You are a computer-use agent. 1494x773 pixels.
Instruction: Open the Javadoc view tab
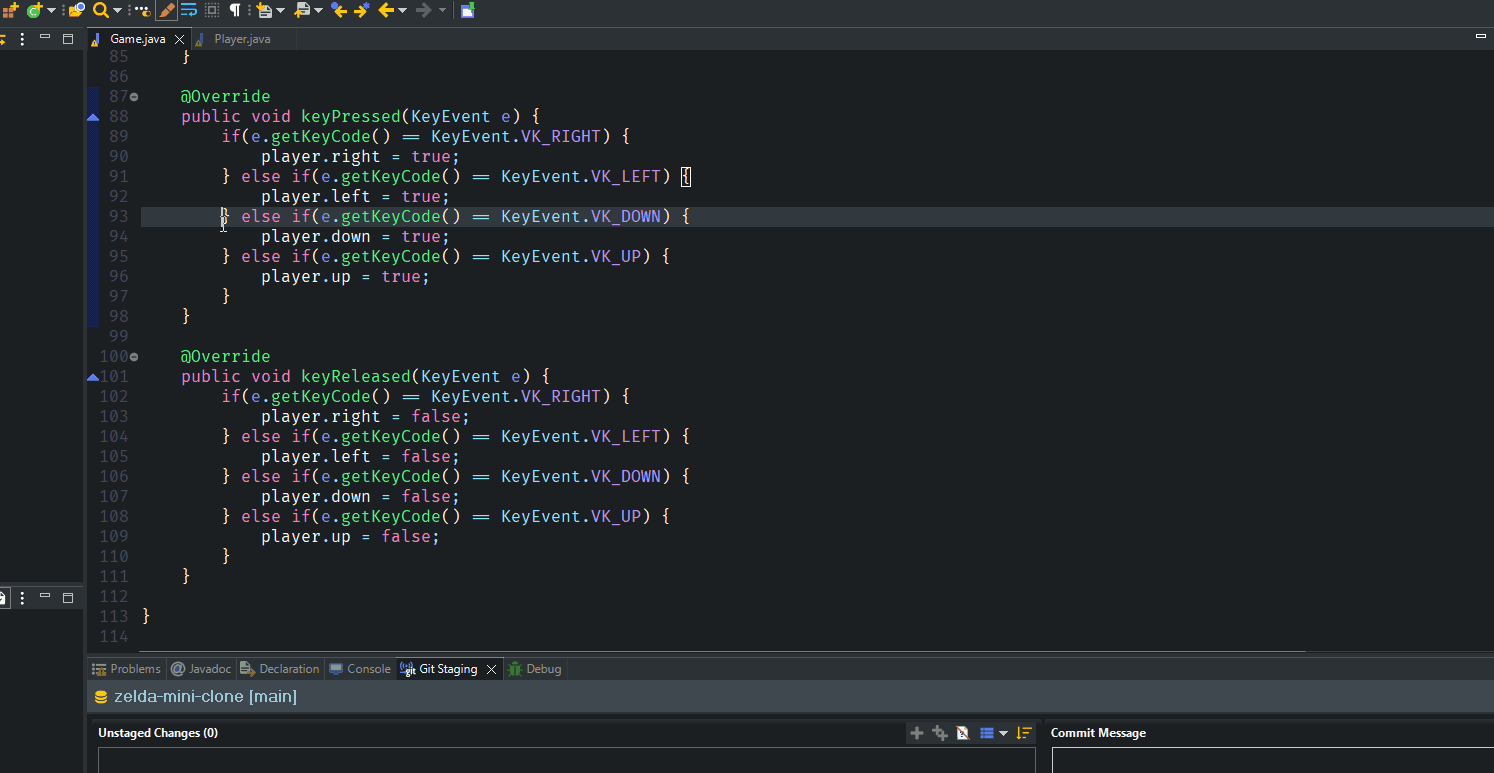tap(201, 669)
